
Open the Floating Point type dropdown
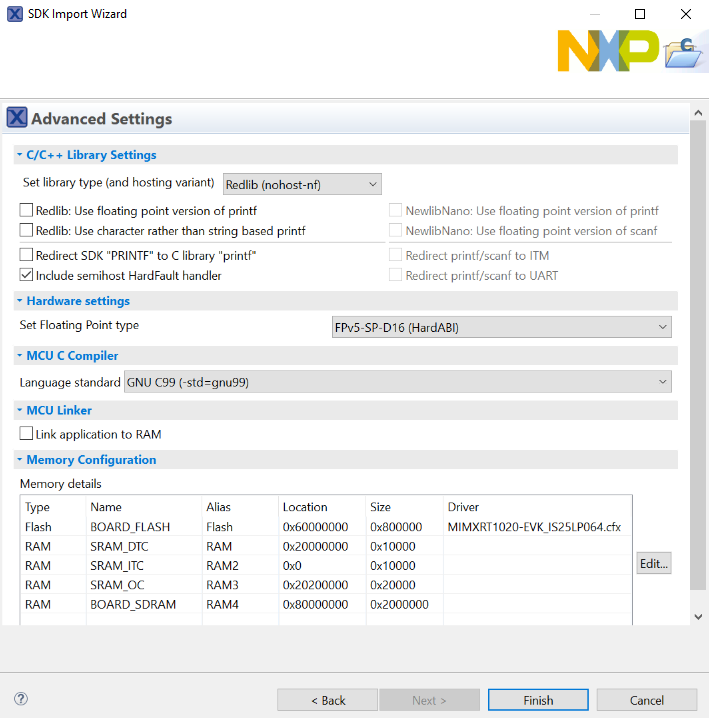tap(501, 327)
